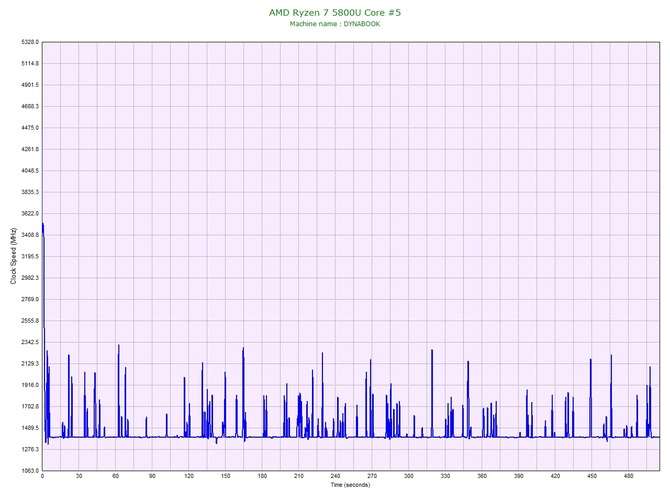Click the x-axis tick label 240
Viewport: 670px width, 502px height.
pyautogui.click(x=335, y=476)
